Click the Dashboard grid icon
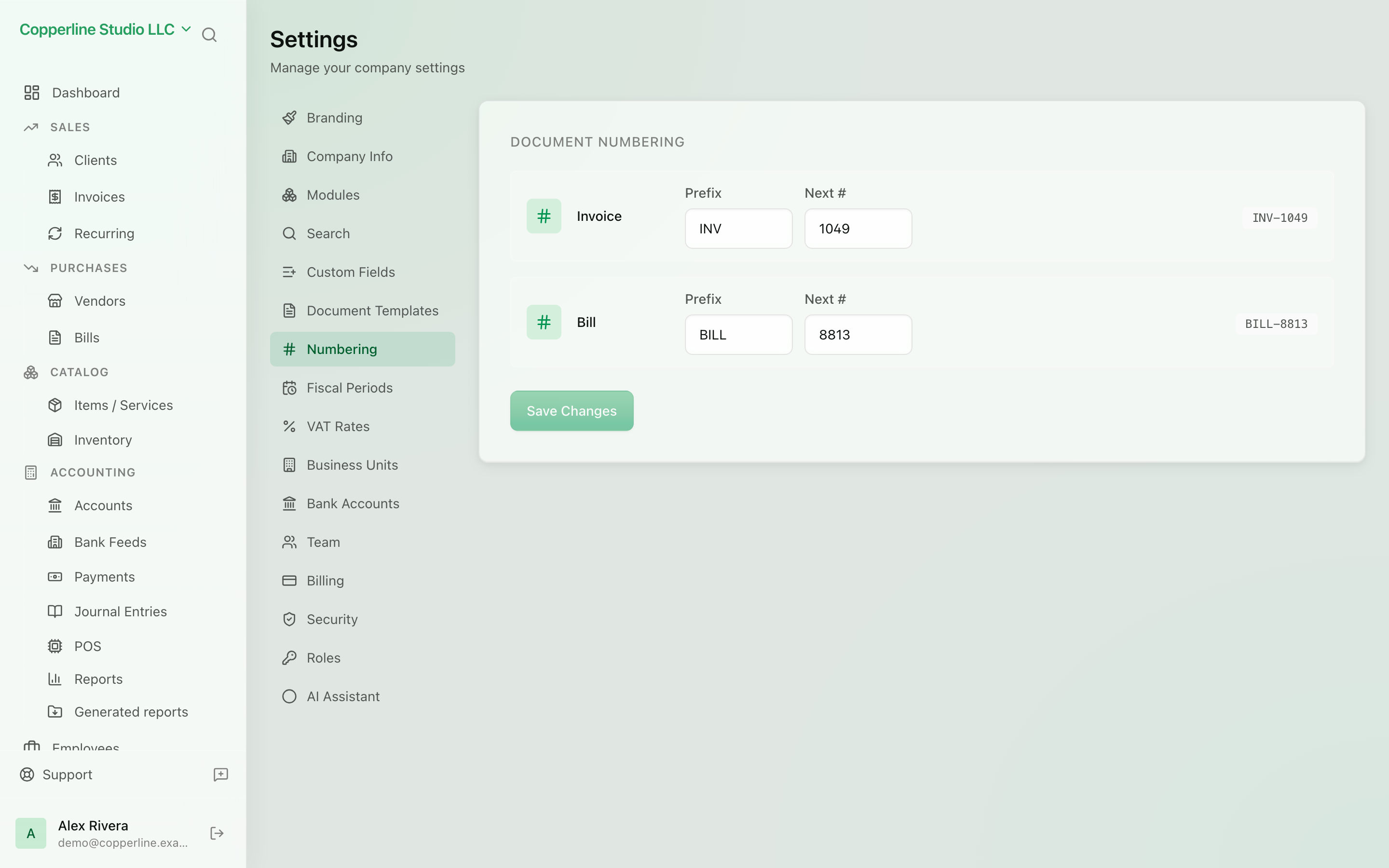Screen dimensions: 1389x868 click(x=31, y=93)
